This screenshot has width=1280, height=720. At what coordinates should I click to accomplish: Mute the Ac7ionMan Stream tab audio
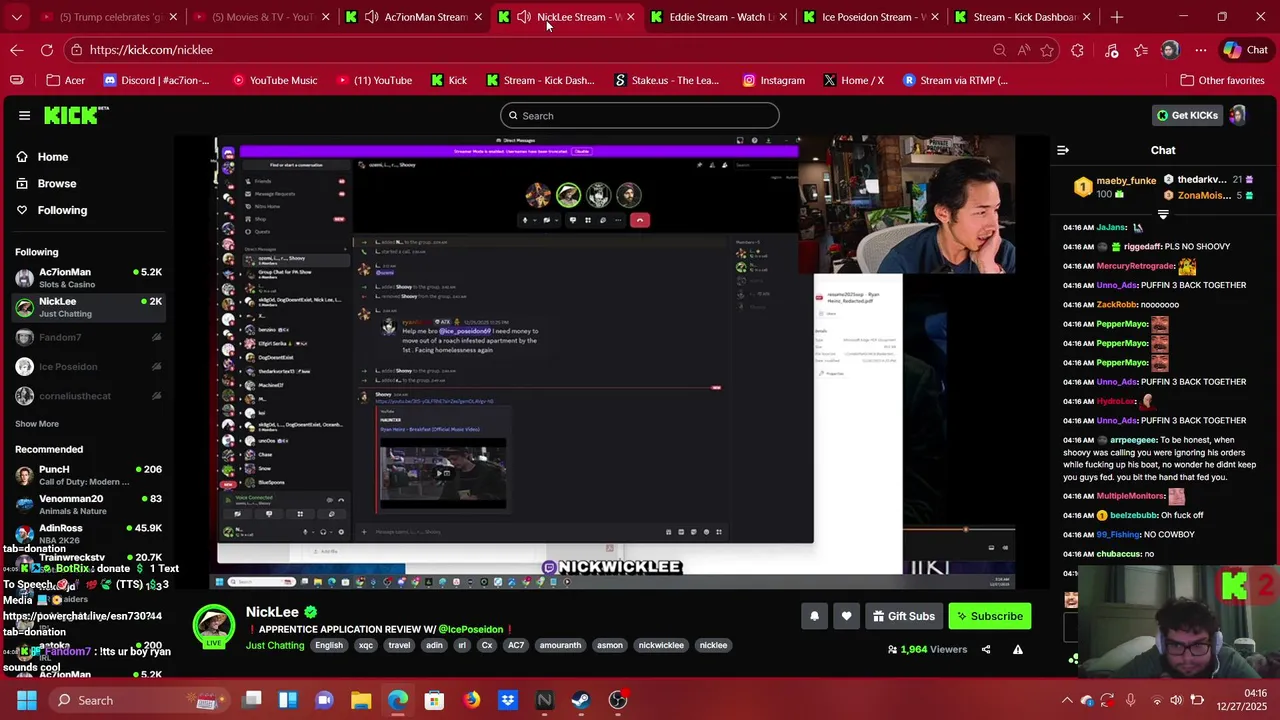(x=372, y=17)
